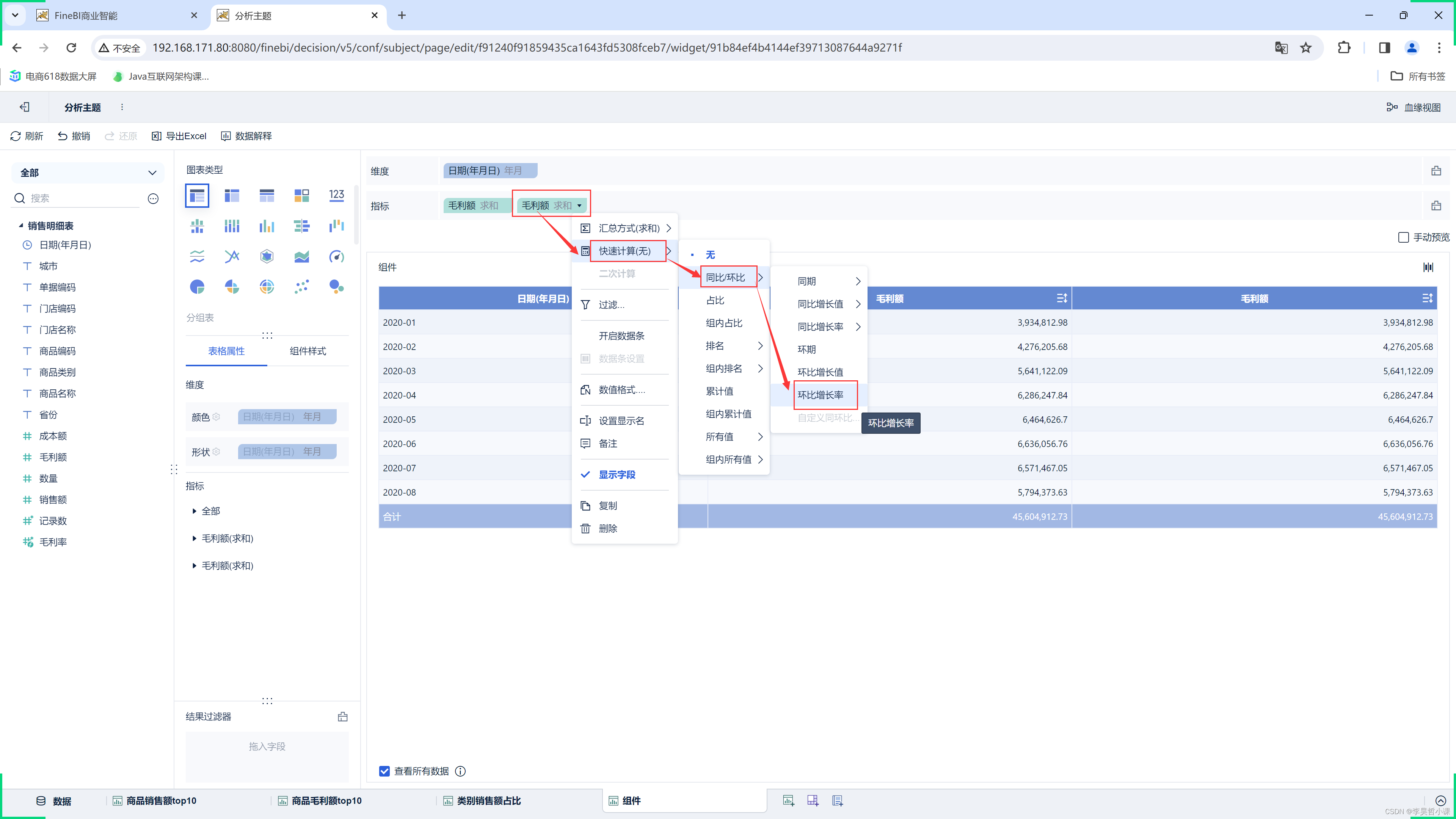
Task: Click the clear icon on the 维度 row
Action: pyautogui.click(x=1436, y=171)
